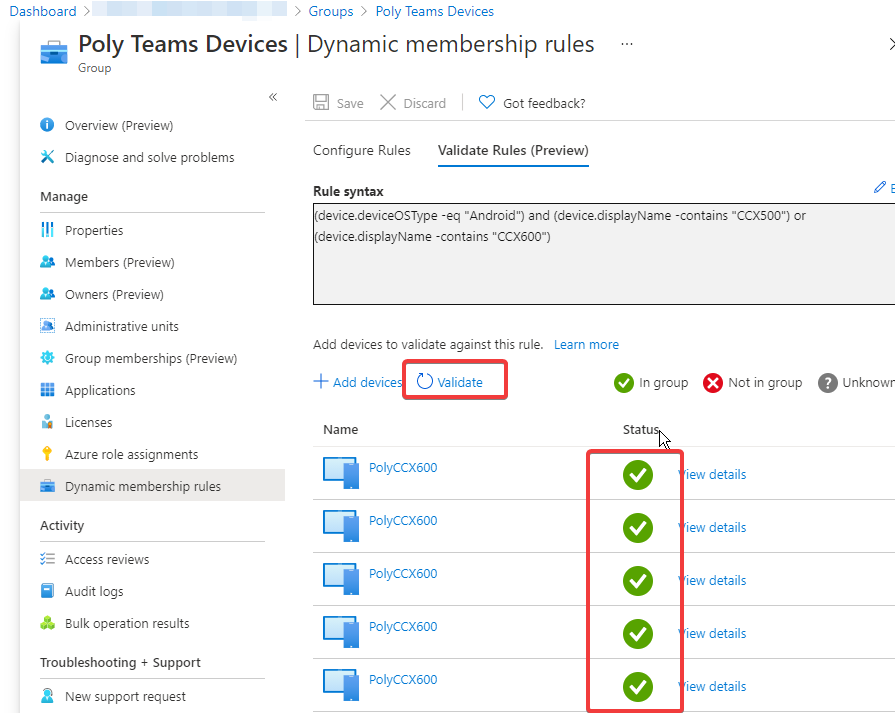The height and width of the screenshot is (713, 895).
Task: Click the Discard icon
Action: (388, 103)
